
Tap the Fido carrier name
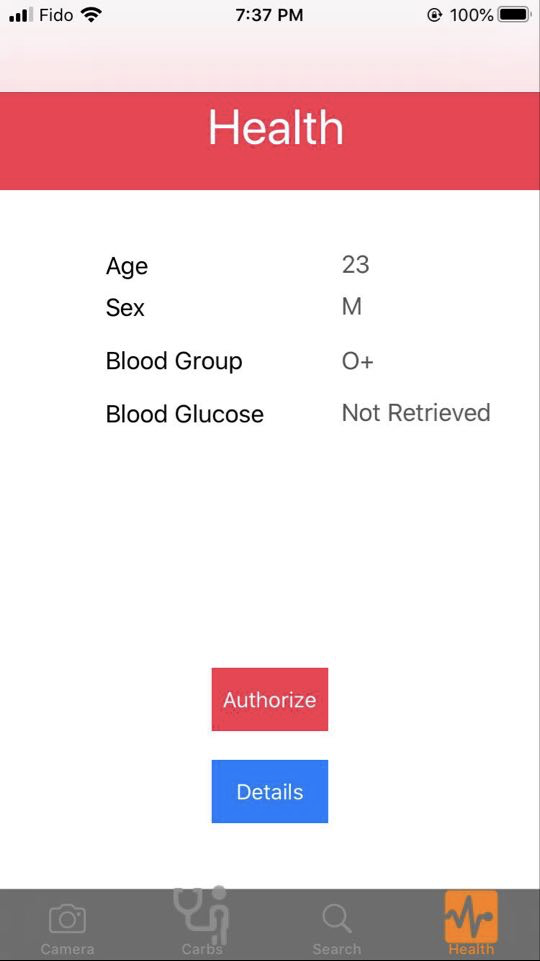(56, 15)
